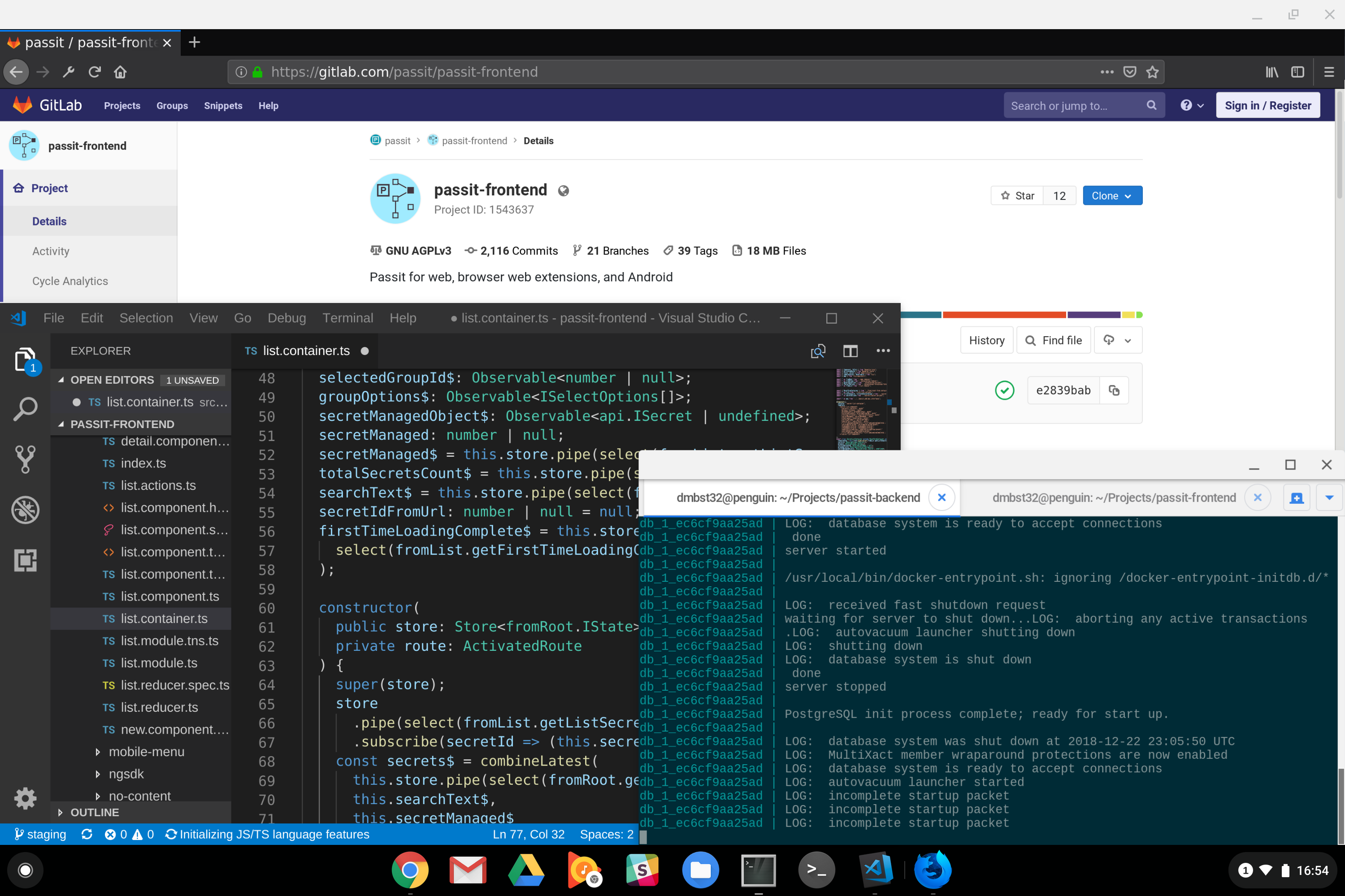
Task: Select list.container.ts editor tab
Action: coord(306,351)
